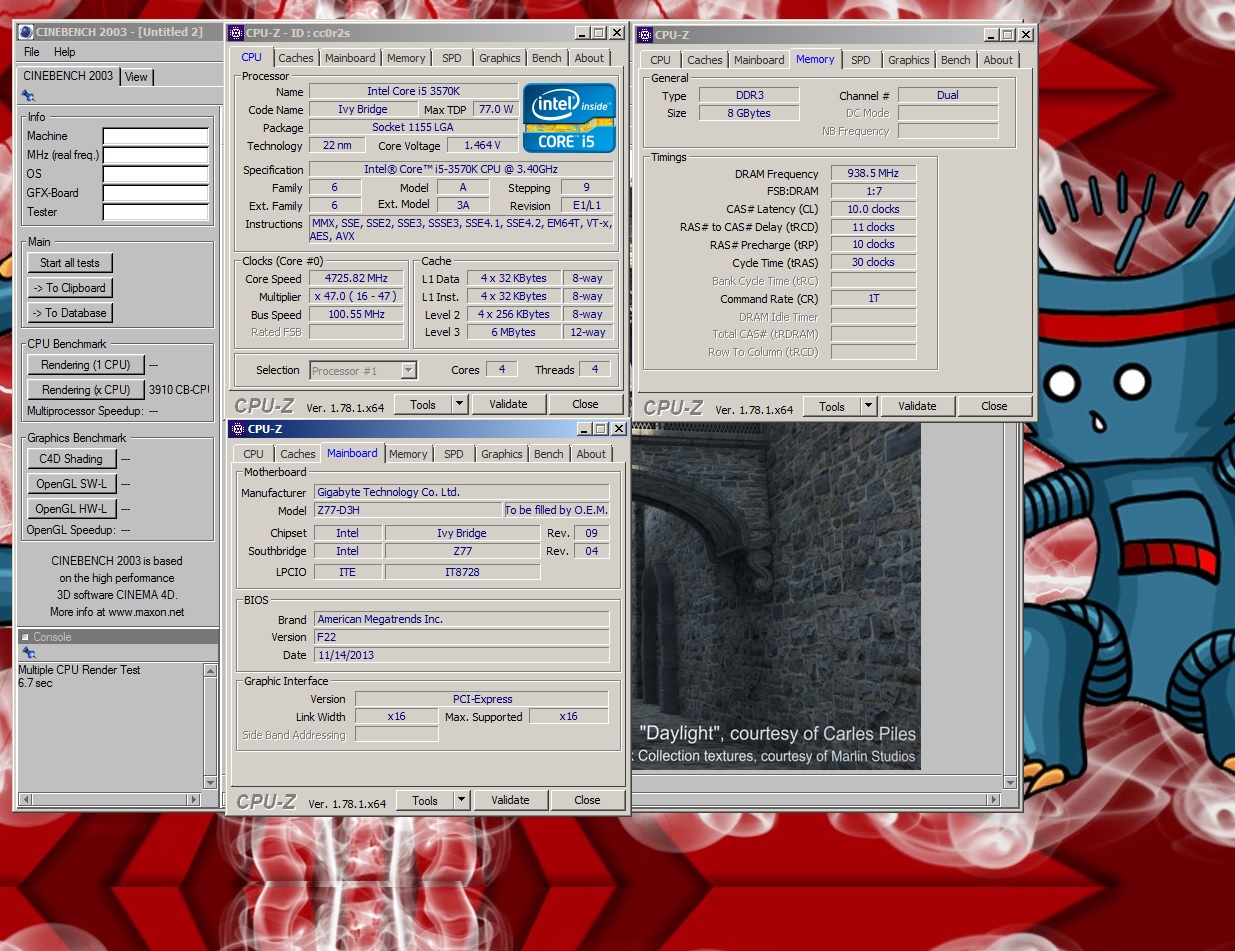
Task: Click the CPU-Z icon in Mainboard window title
Action: tap(237, 429)
